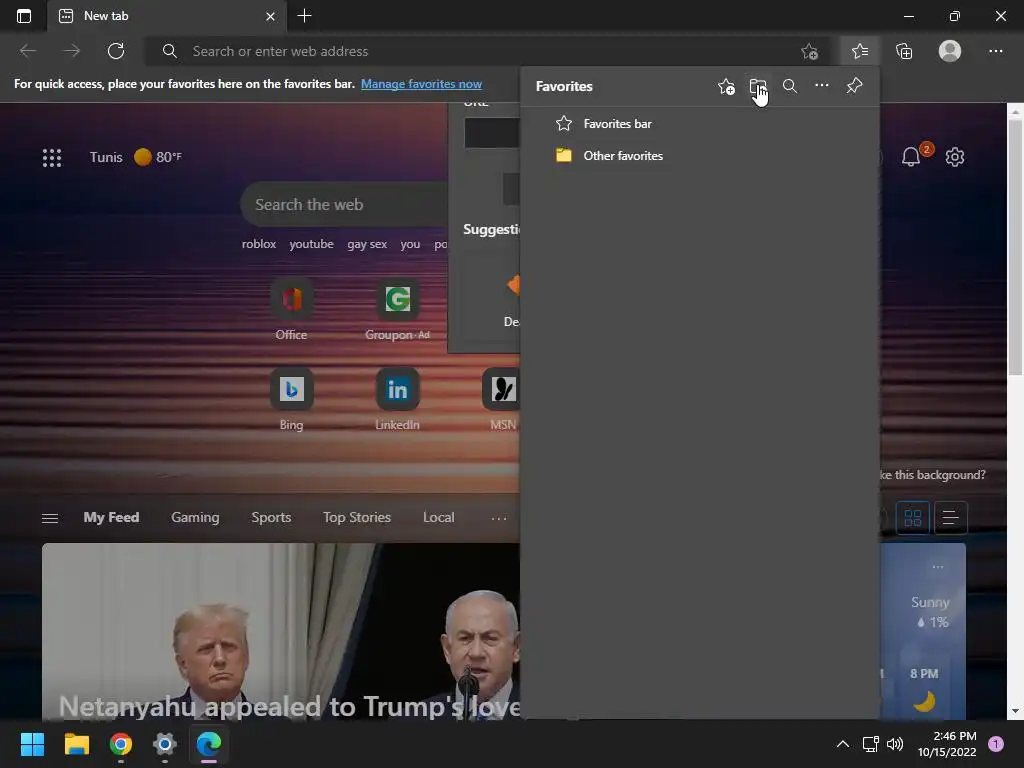Toggle the Favorites toolbar button
The width and height of the screenshot is (1024, 768).
click(x=860, y=51)
